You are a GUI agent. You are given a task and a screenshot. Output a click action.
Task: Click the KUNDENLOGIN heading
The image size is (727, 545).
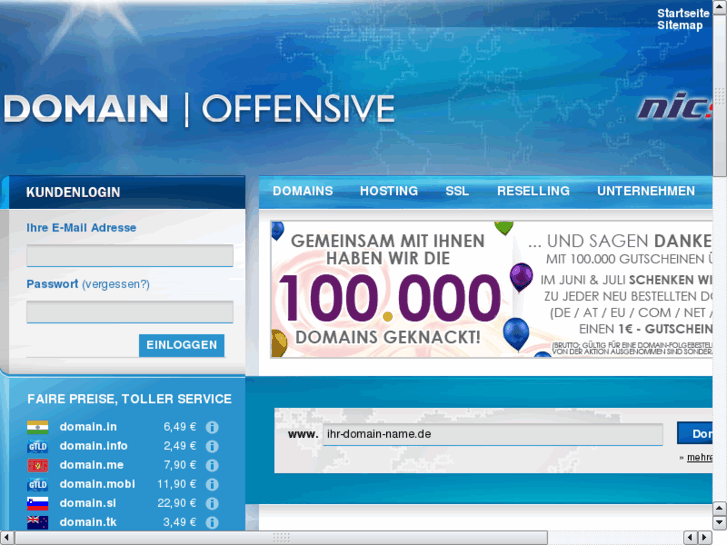click(73, 192)
